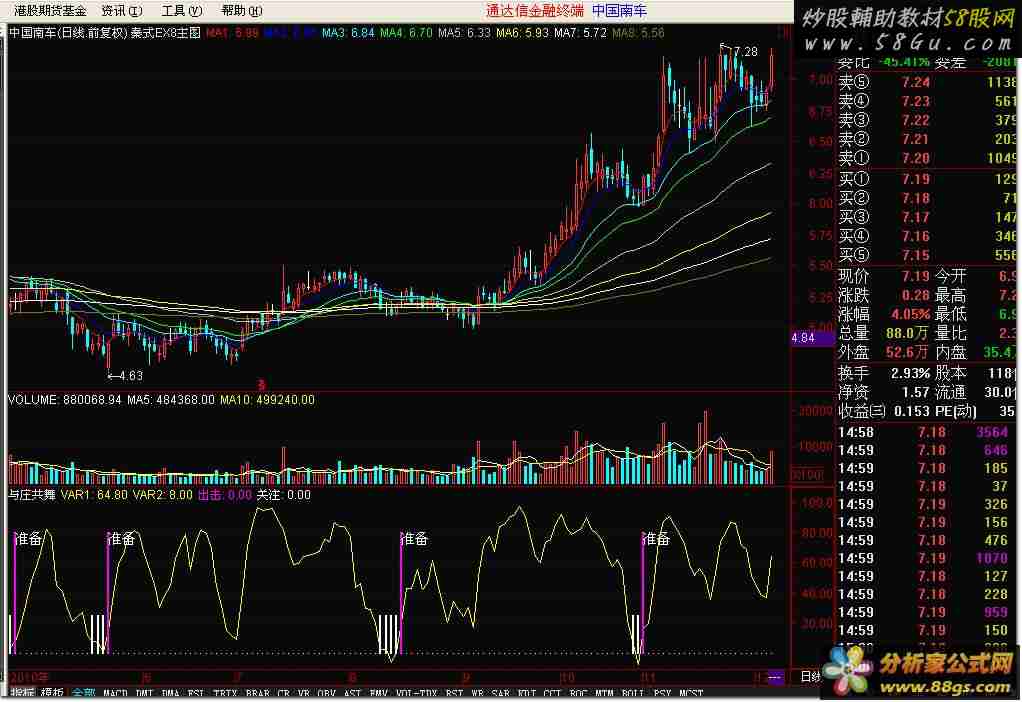Click the 现价 value 7.19
The width and height of the screenshot is (1022, 702).
[916, 276]
